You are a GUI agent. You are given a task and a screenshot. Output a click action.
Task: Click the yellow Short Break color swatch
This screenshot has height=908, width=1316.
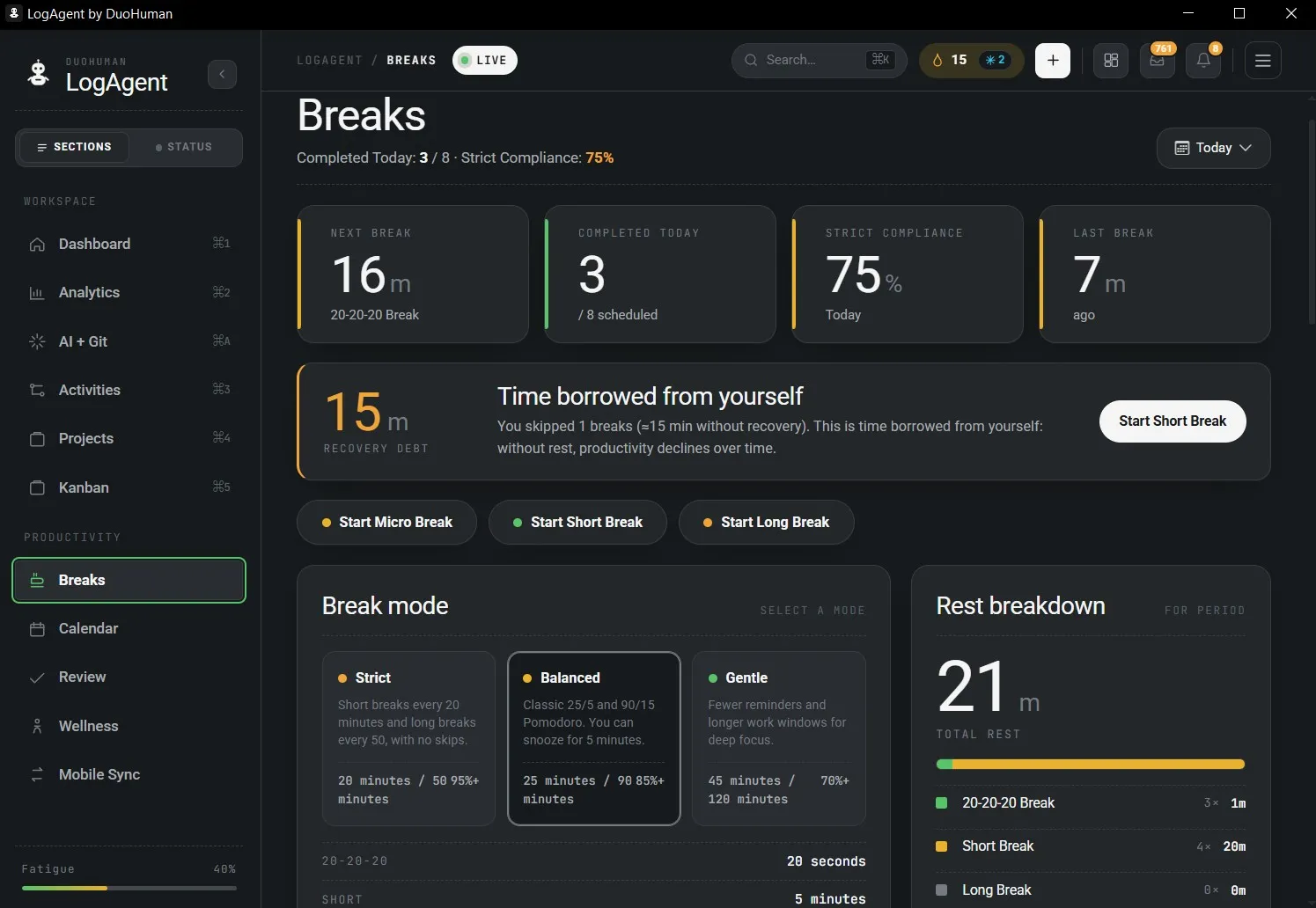point(941,846)
